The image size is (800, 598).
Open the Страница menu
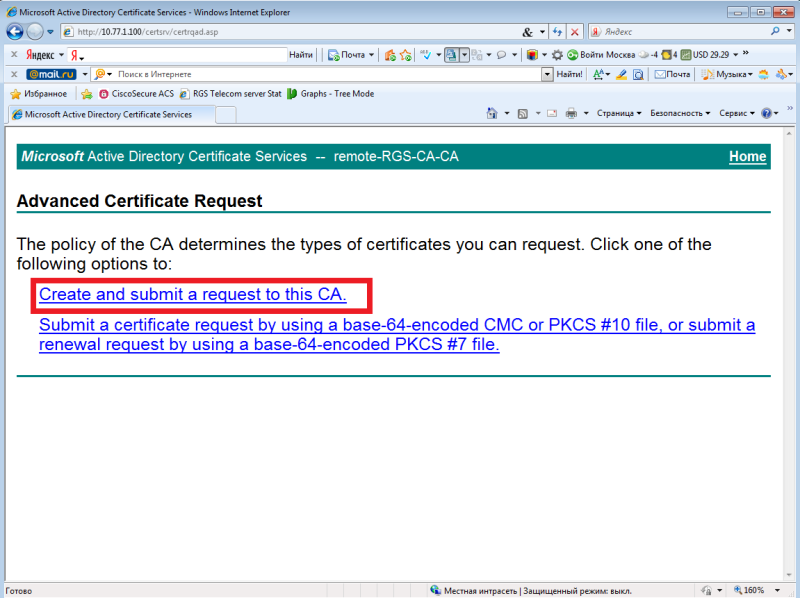click(619, 113)
